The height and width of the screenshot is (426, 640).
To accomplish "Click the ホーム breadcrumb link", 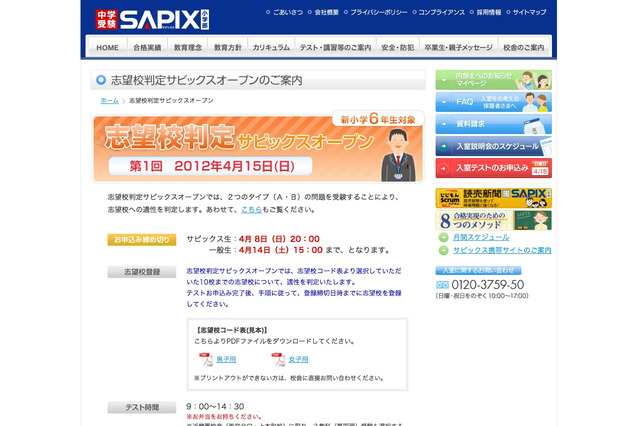I will [x=109, y=100].
